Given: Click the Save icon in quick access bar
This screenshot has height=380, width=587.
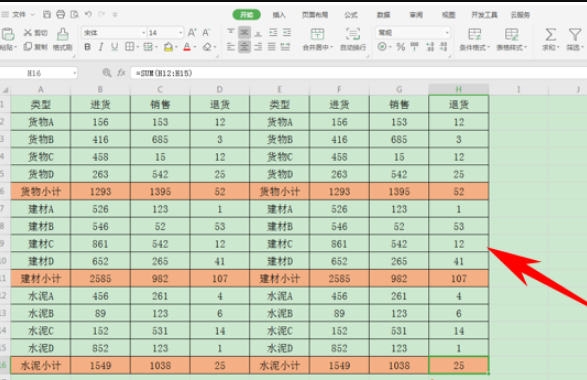Looking at the screenshot, I should [47, 15].
